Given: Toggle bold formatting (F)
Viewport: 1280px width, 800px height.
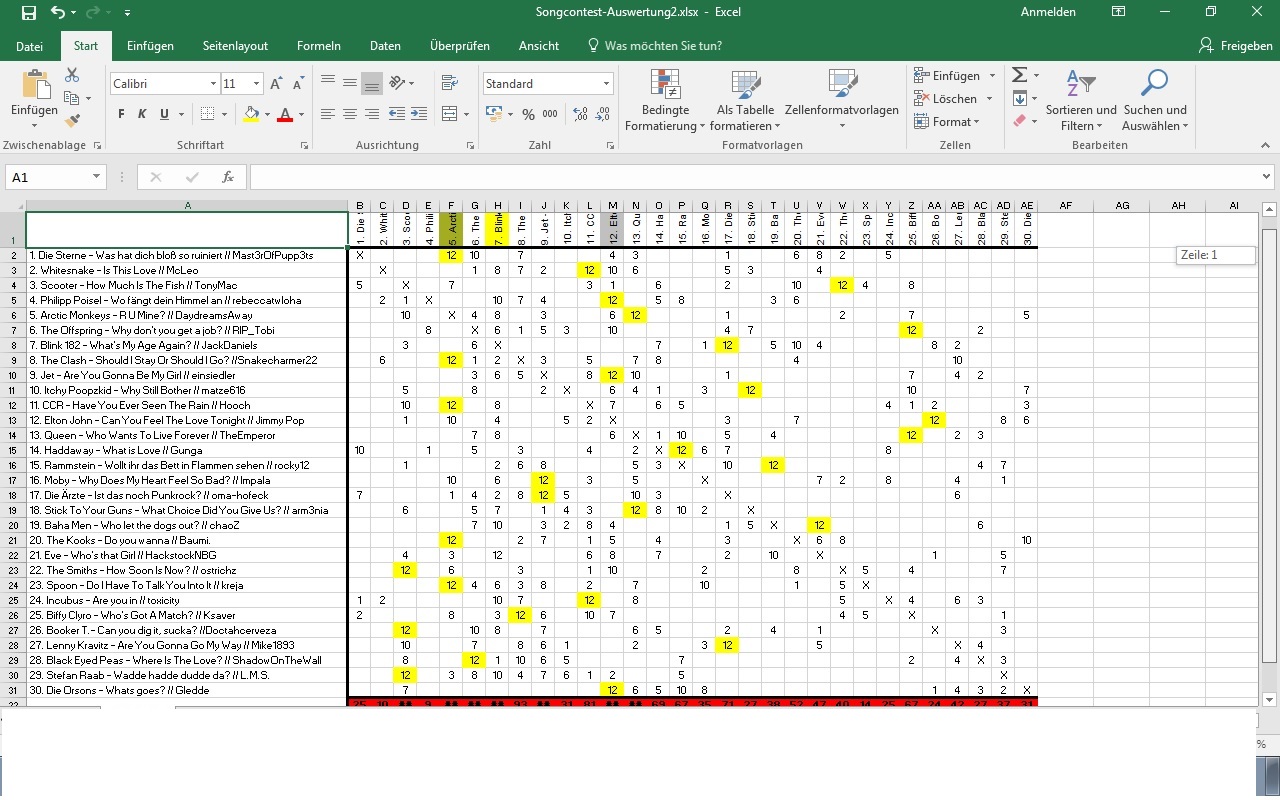Looking at the screenshot, I should [x=122, y=114].
